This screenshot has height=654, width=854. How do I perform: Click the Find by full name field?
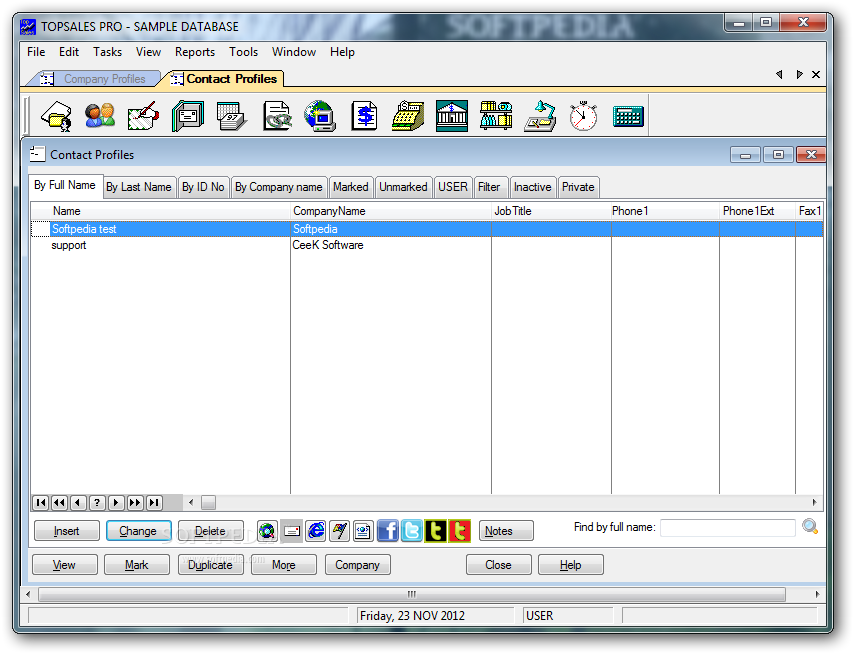coord(728,528)
